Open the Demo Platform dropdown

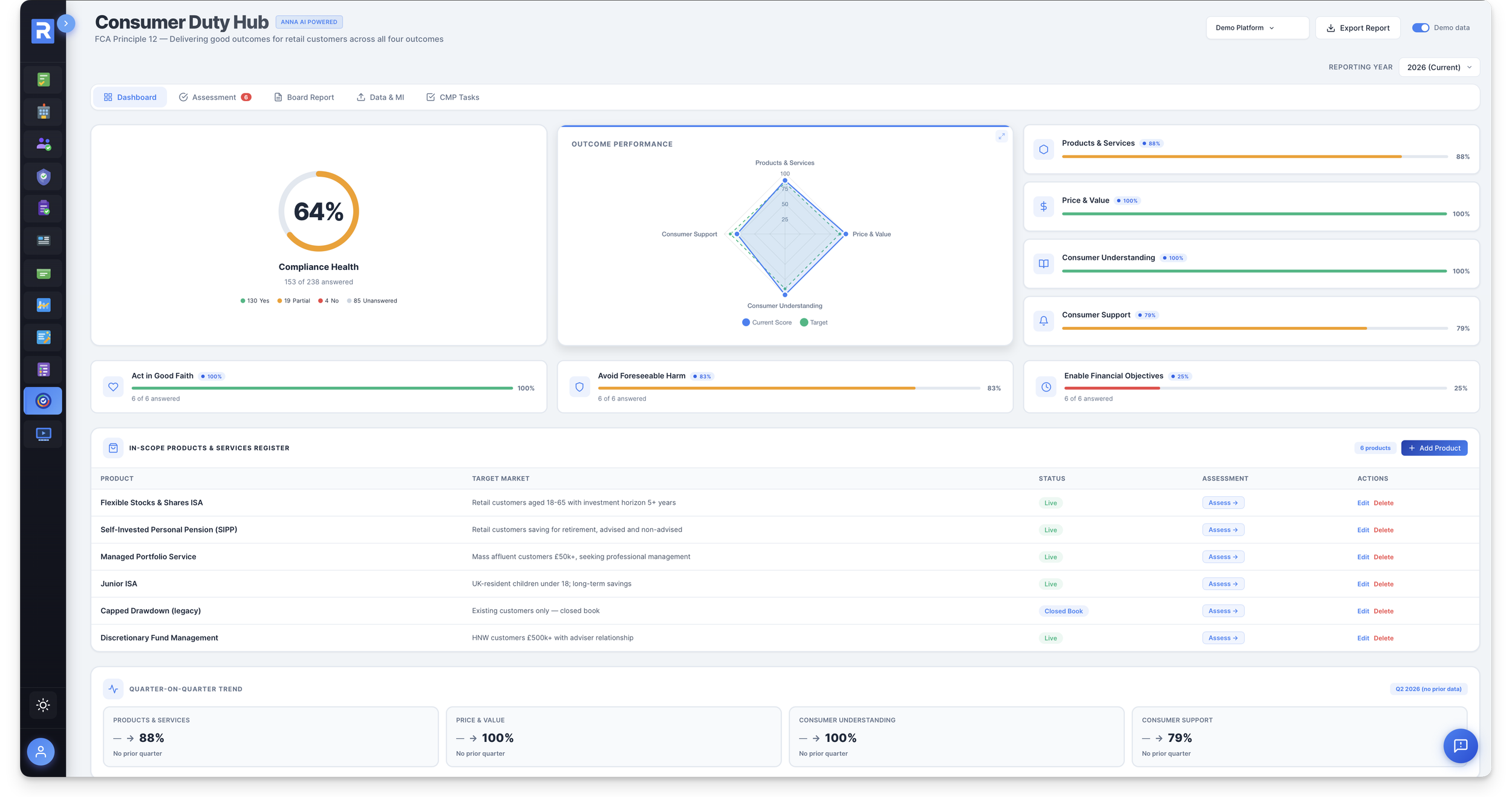1257,28
